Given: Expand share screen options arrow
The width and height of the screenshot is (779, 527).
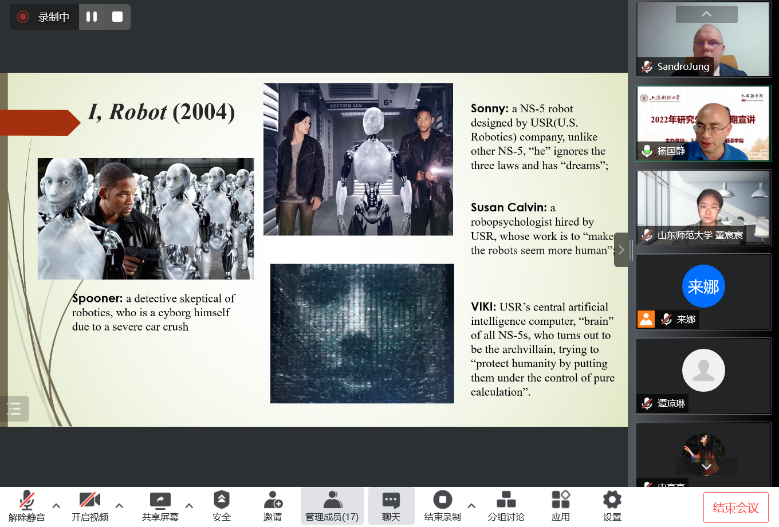Looking at the screenshot, I should (189, 504).
